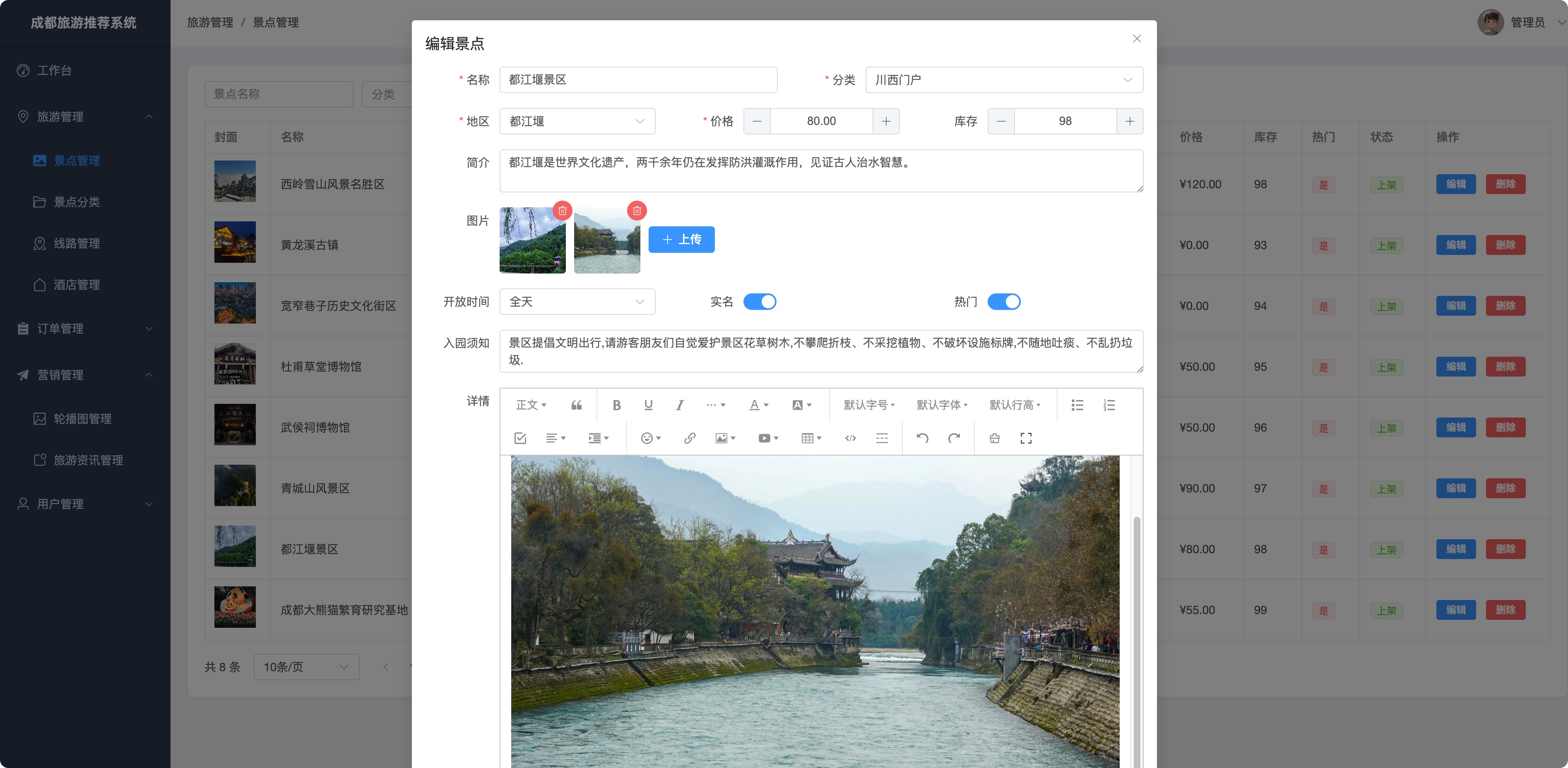This screenshot has width=1568, height=768.
Task: Open font color picker
Action: click(x=758, y=405)
